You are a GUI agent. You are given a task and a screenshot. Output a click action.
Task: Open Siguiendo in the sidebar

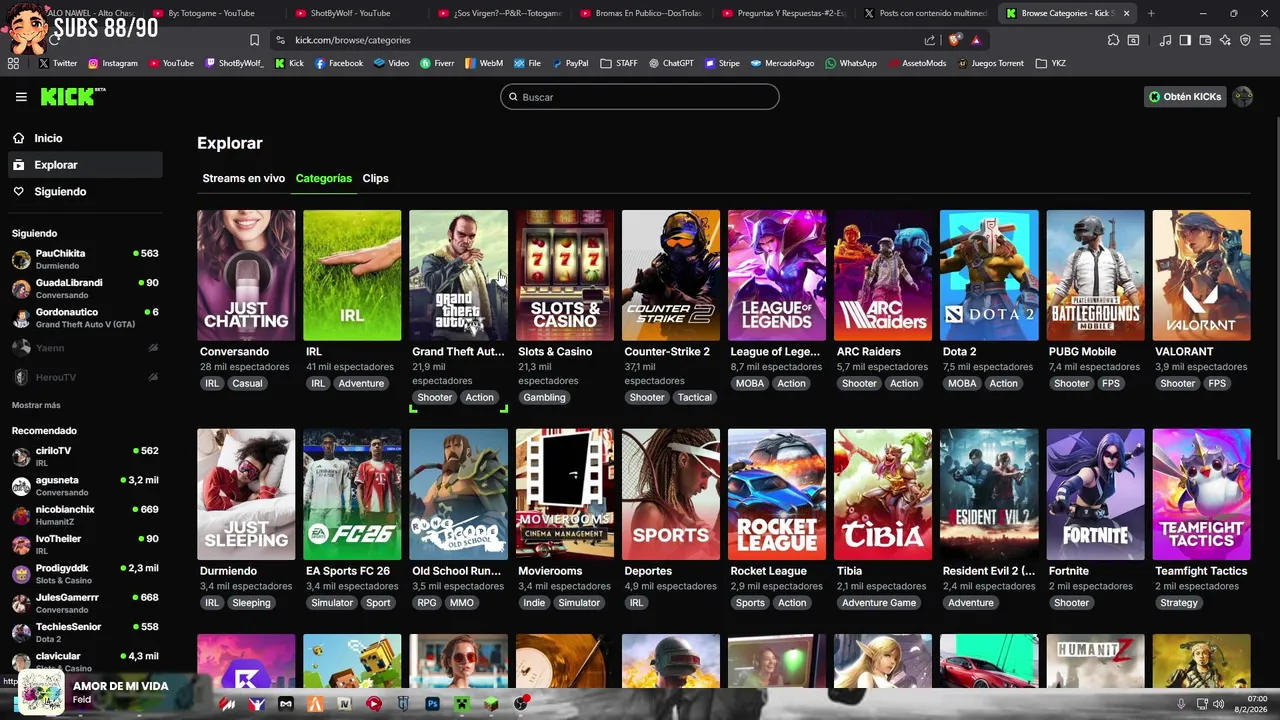[85, 191]
